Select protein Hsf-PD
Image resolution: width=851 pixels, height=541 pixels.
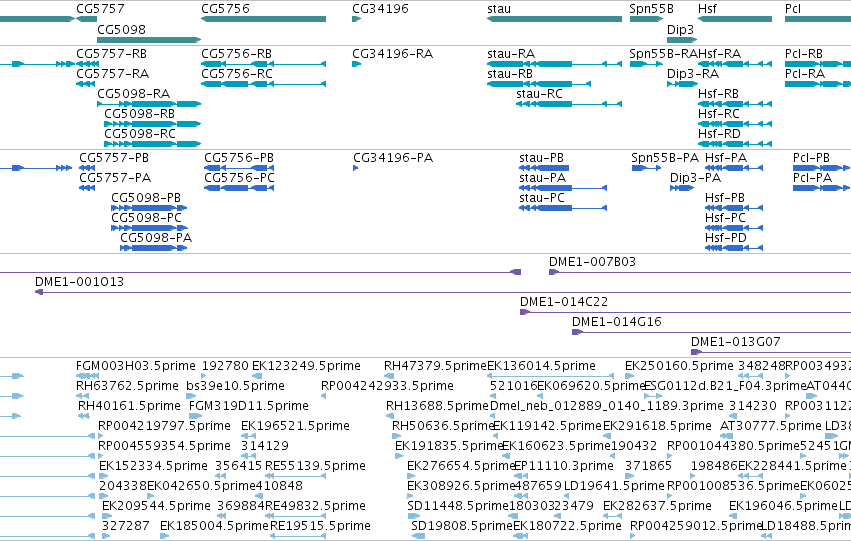click(725, 238)
